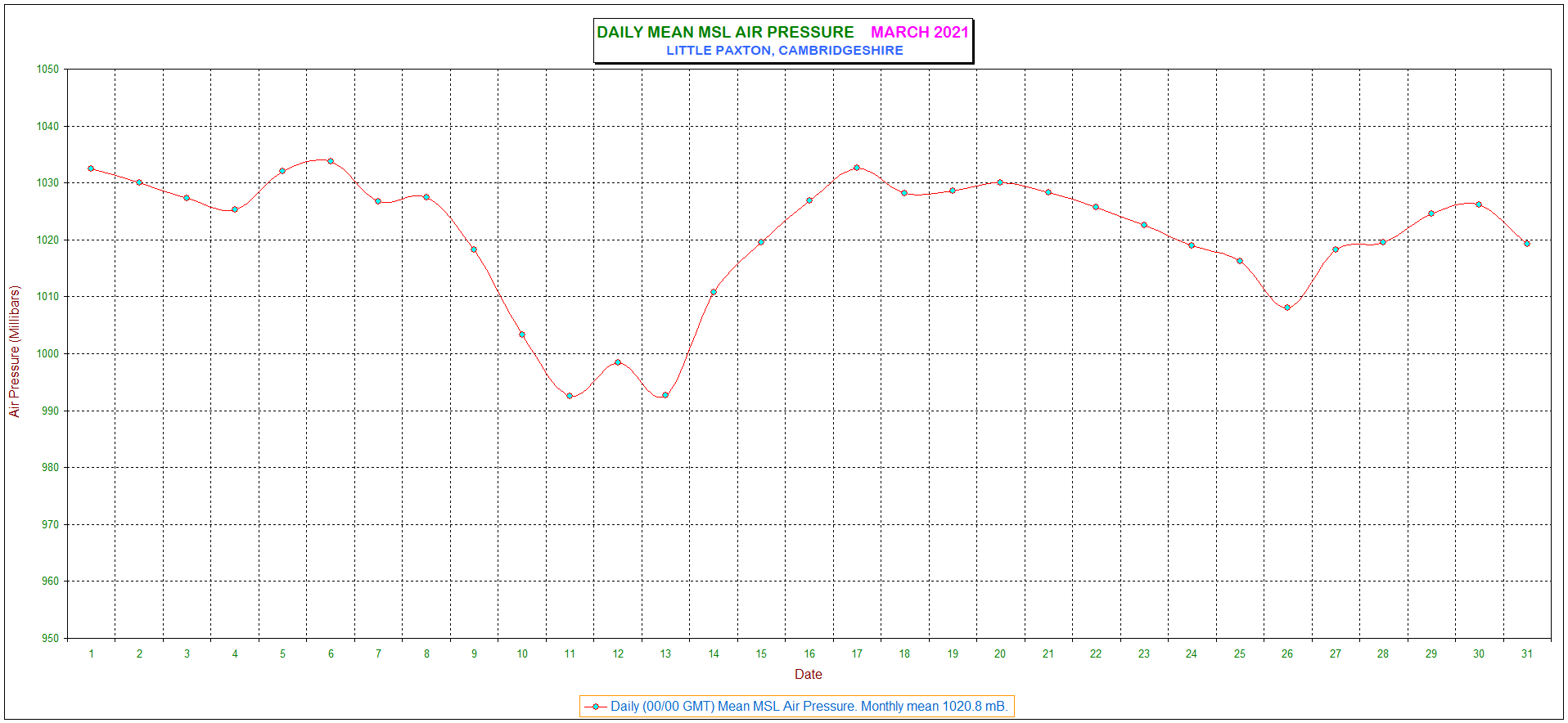Click the 1050 y-axis label
1568x723 pixels.
[x=47, y=70]
